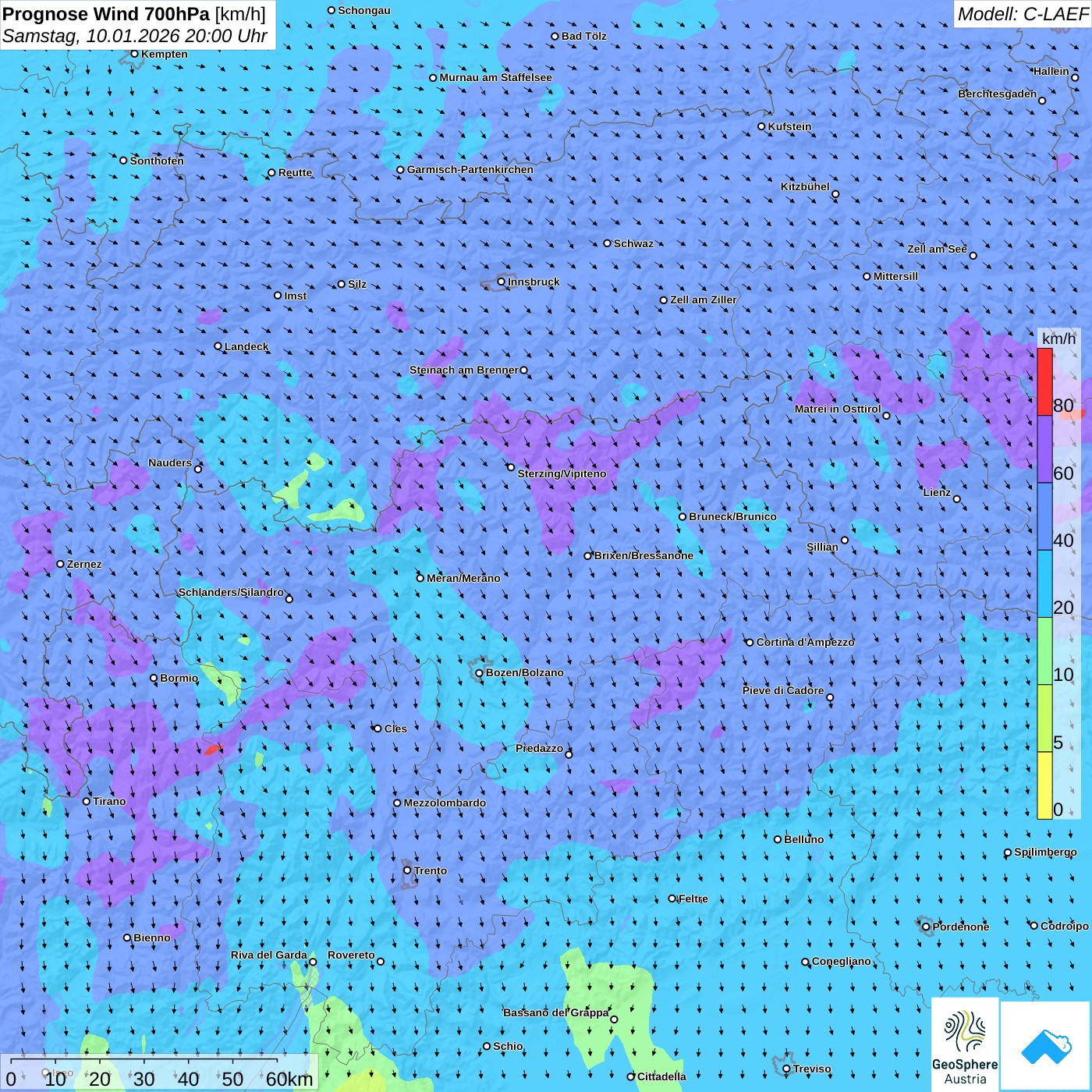This screenshot has width=1092, height=1092.
Task: Click the 'Murnau am Staffelsee' label
Action: (495, 77)
